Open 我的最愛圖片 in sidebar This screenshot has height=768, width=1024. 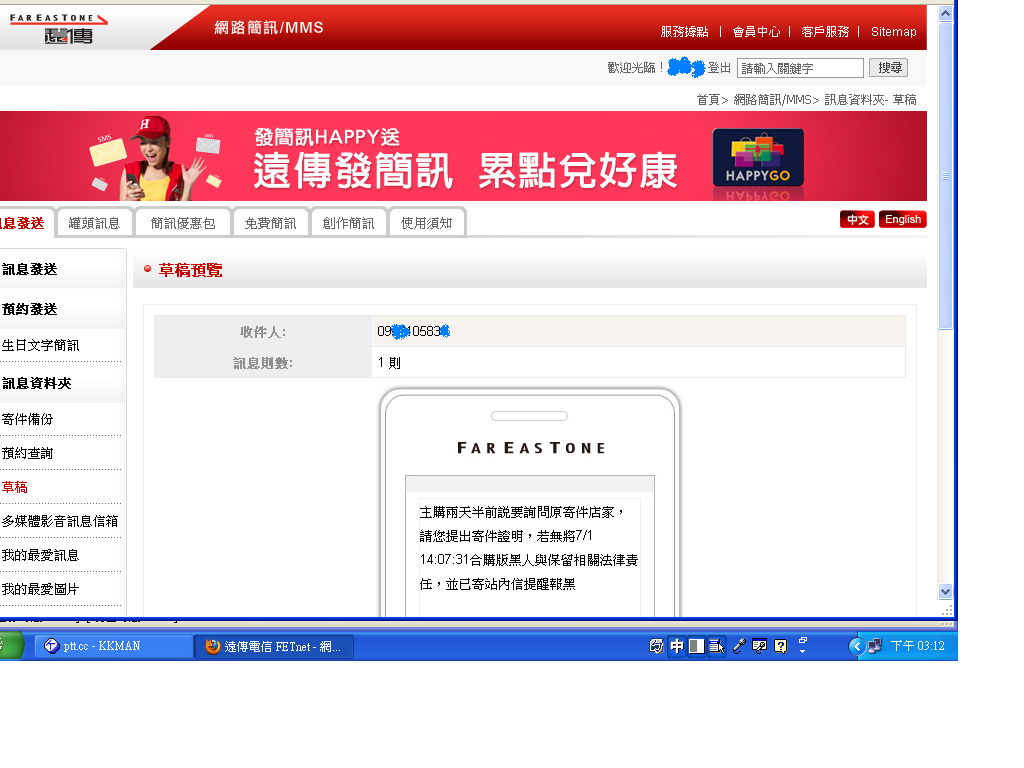(x=40, y=589)
